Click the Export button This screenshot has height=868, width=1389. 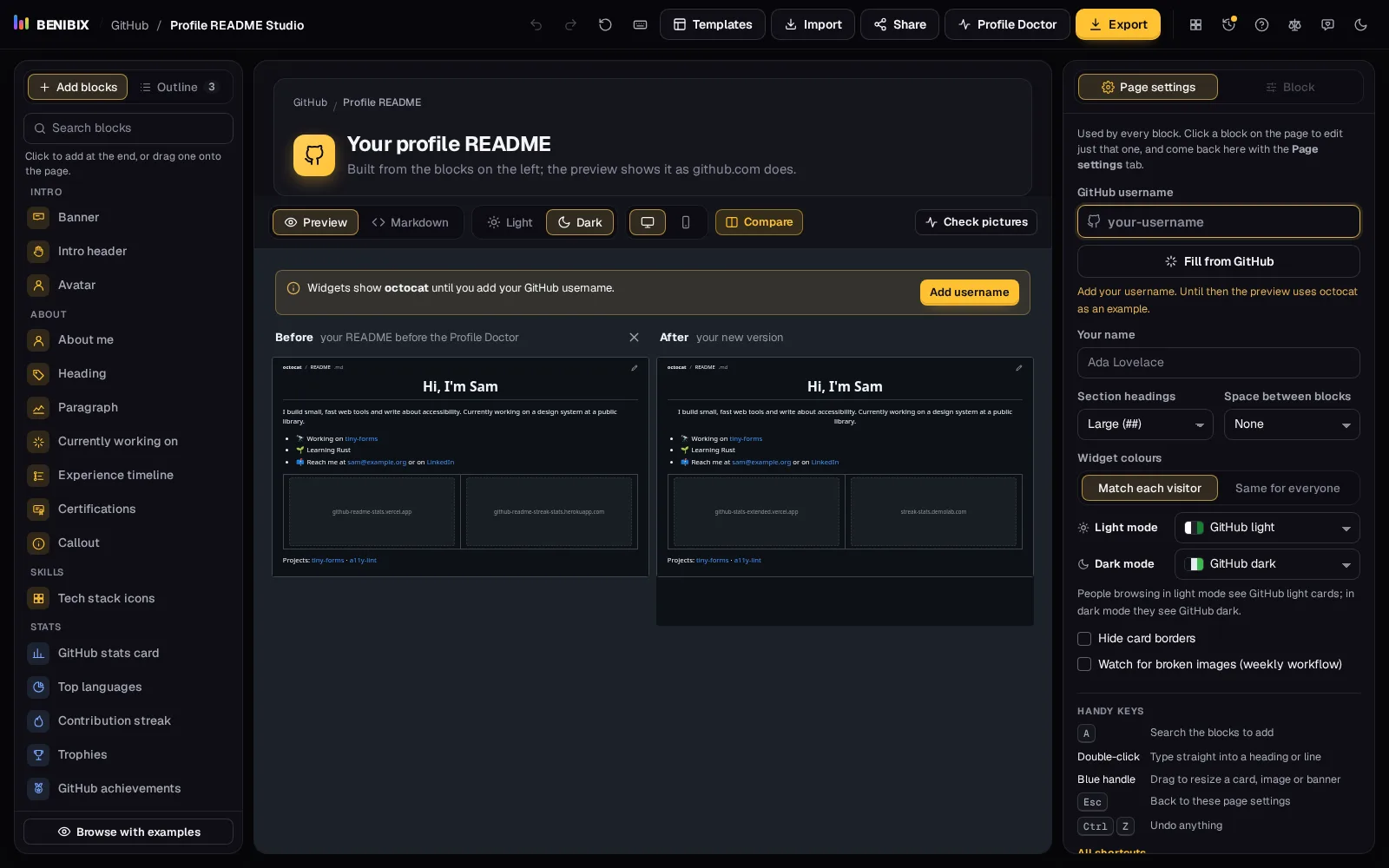tap(1118, 24)
